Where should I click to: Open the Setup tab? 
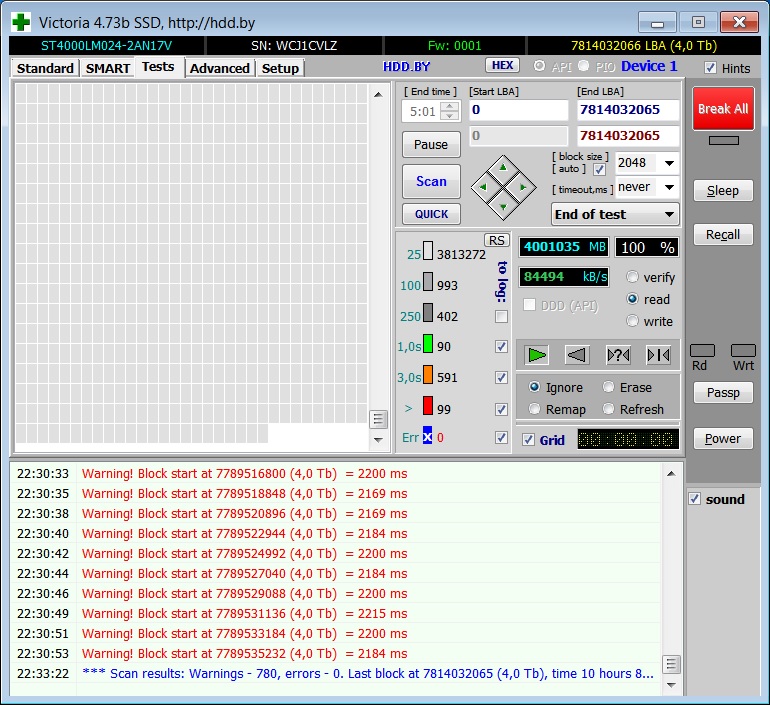[280, 68]
